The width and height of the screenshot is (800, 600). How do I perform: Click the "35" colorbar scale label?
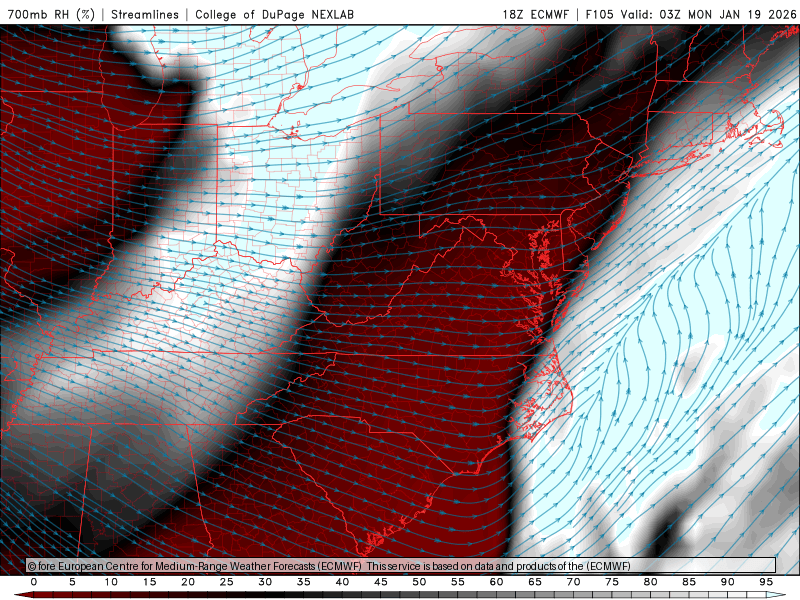(x=304, y=582)
